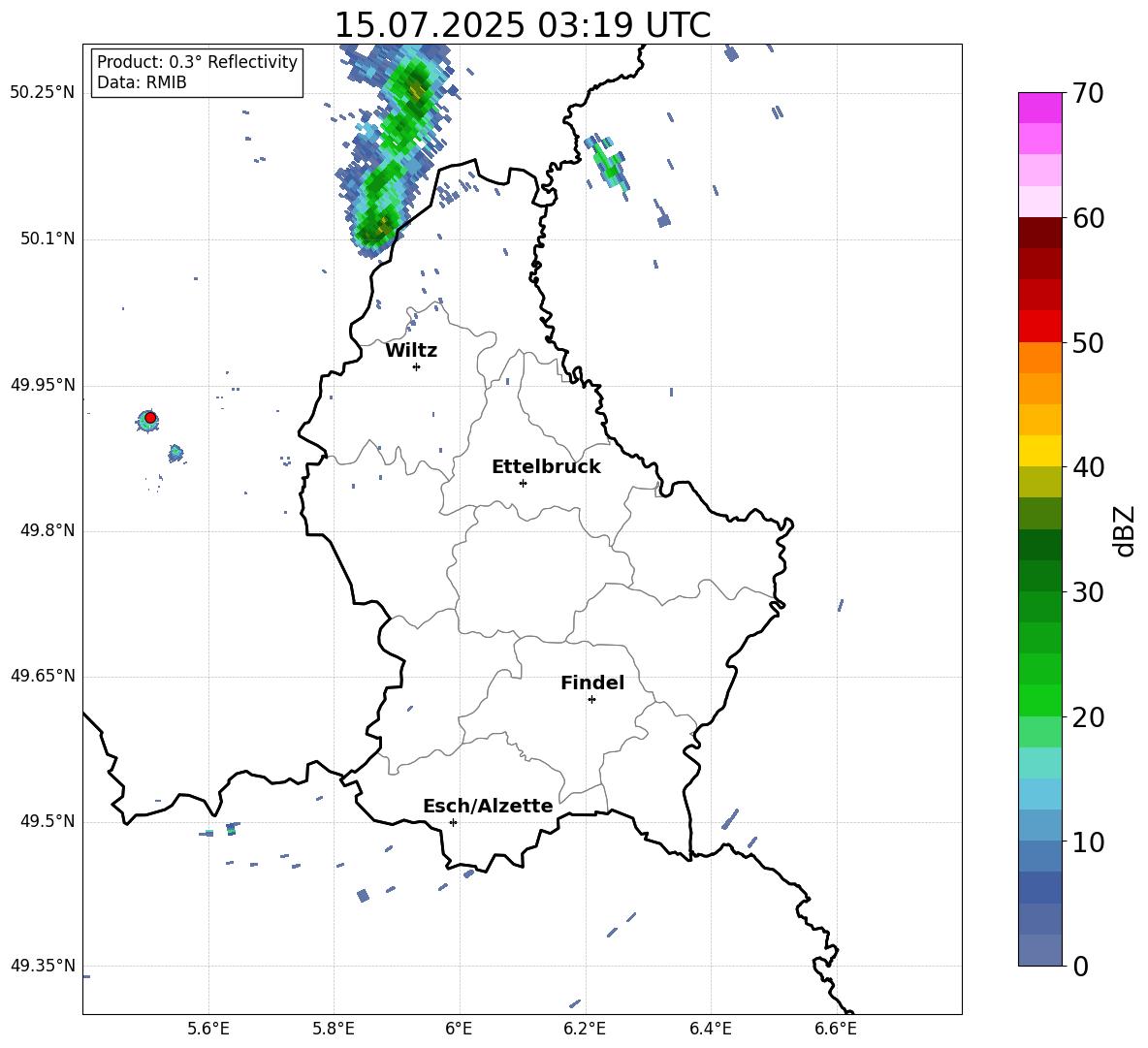Click the 49.65°N latitude label
Screen dimensions: 1148x1048
[x=42, y=676]
